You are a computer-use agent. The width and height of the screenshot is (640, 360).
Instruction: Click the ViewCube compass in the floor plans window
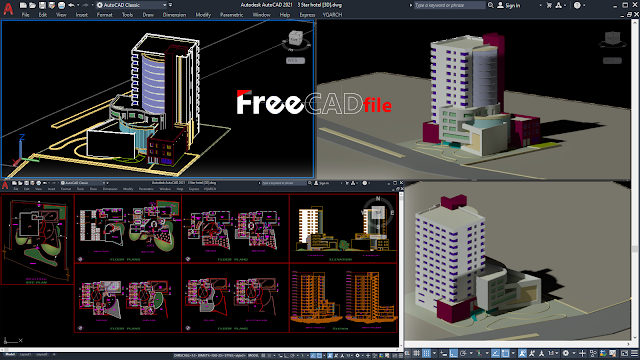pos(378,212)
